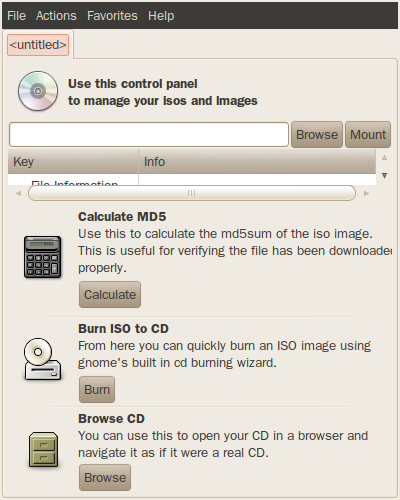The height and width of the screenshot is (500, 400).
Task: Click the CD drive burn icon
Action: [x=42, y=359]
